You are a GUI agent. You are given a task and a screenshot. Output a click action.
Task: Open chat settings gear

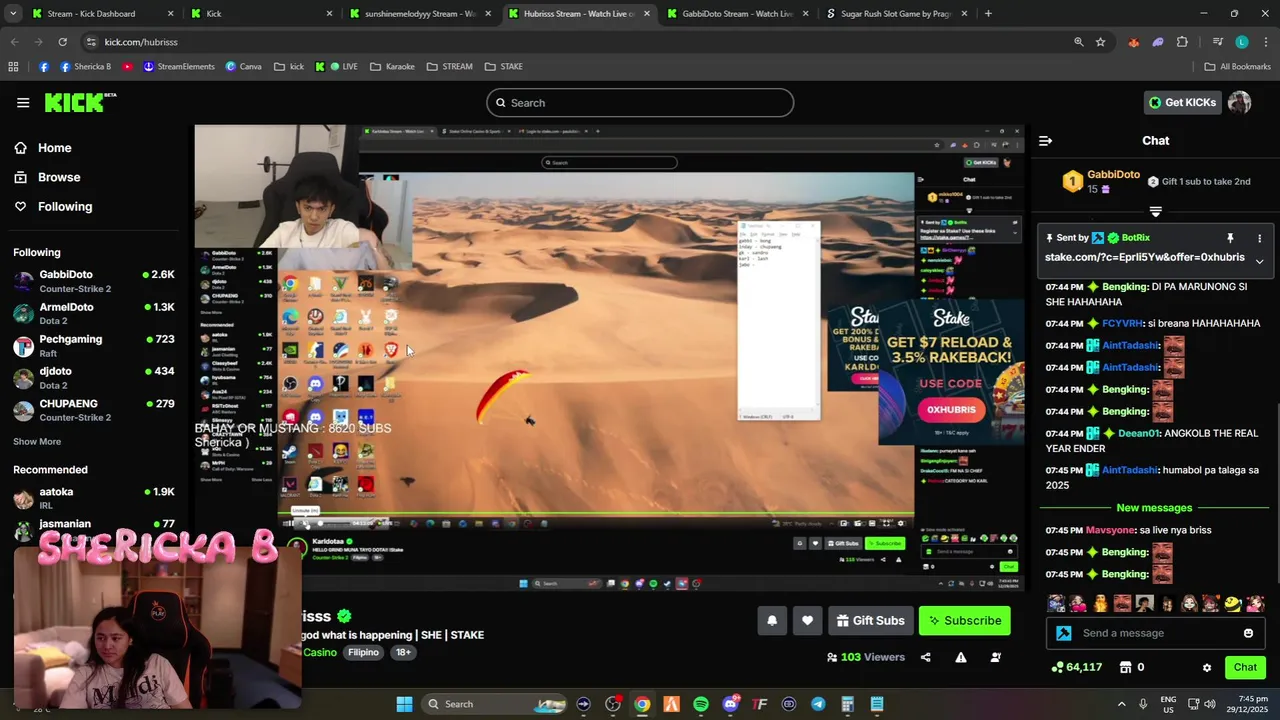tap(1207, 667)
